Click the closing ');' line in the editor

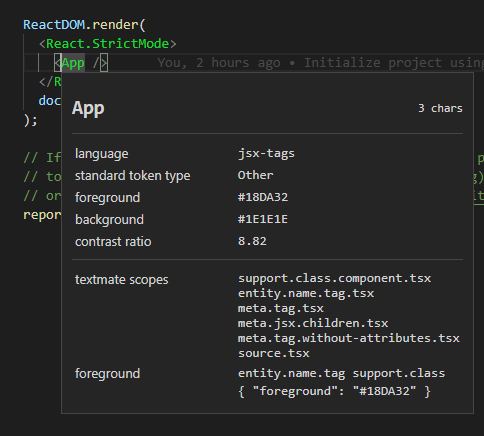30,120
